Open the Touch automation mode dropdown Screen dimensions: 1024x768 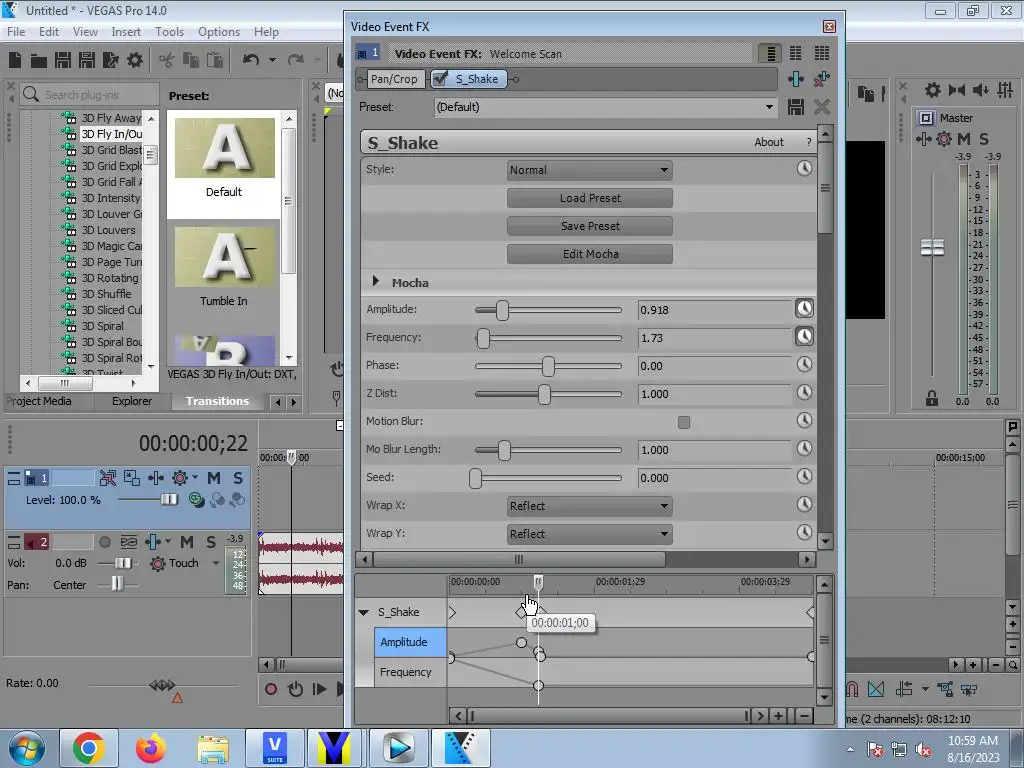216,563
